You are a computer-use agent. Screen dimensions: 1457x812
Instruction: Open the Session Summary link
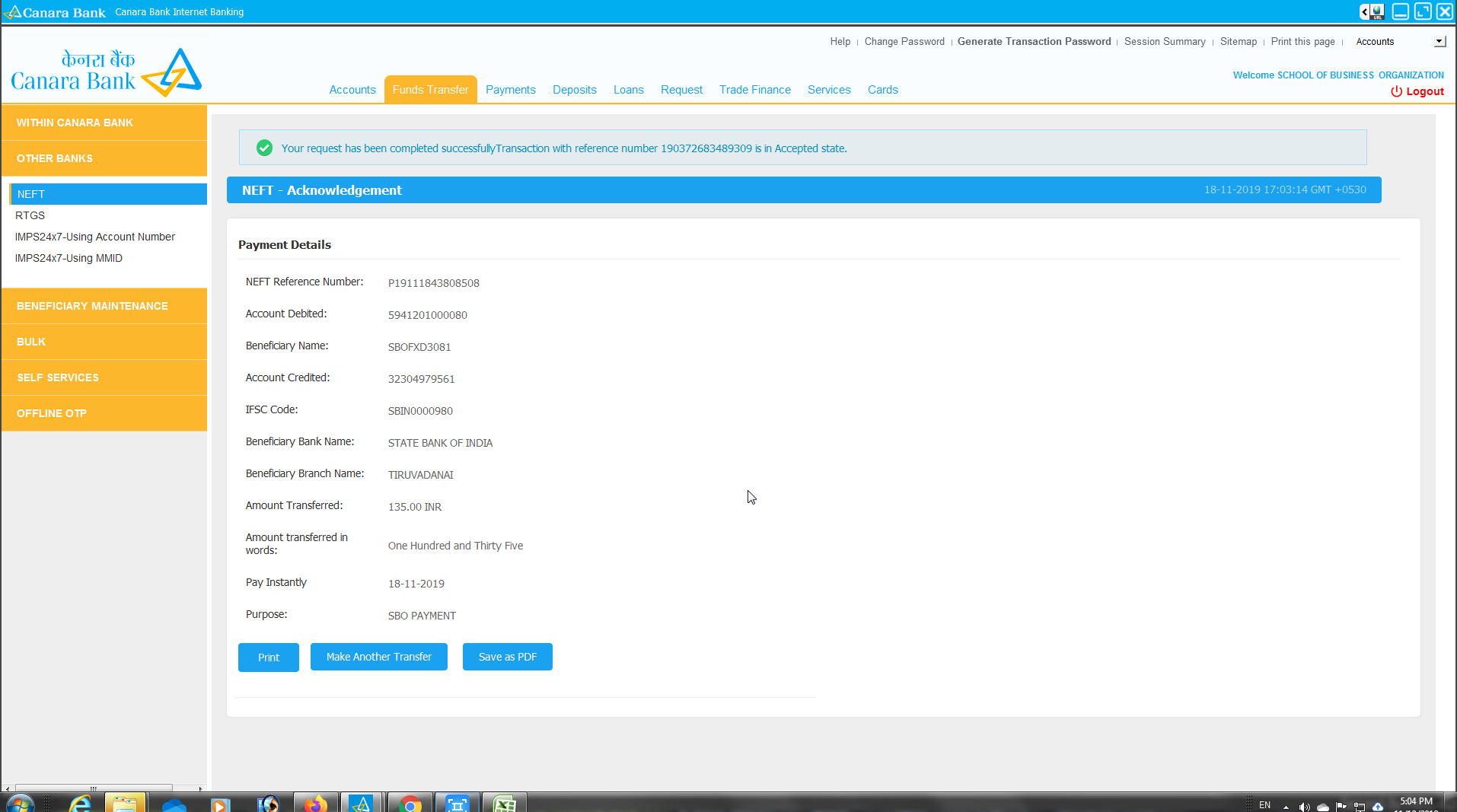pos(1165,42)
